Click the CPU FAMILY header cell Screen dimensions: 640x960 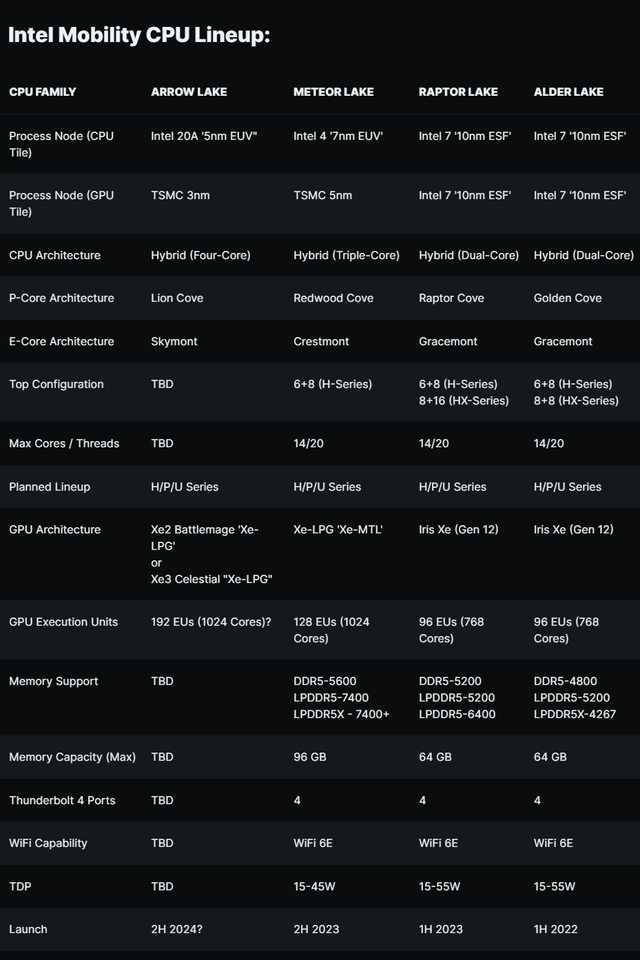(x=43, y=92)
